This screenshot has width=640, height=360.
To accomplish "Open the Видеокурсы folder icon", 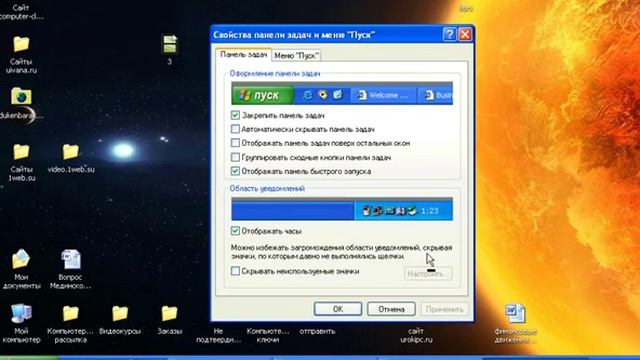I will click(x=120, y=313).
